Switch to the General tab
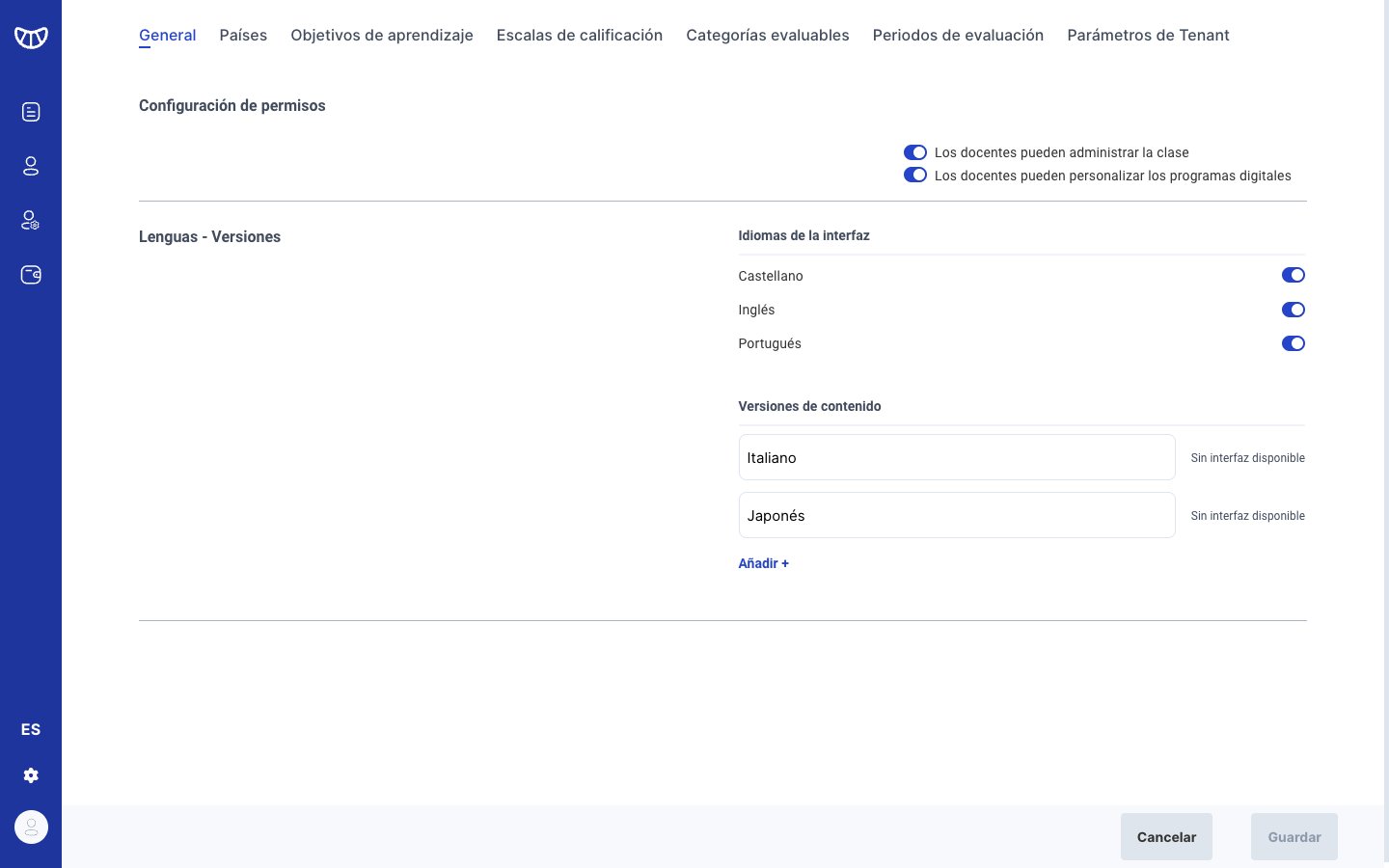The width and height of the screenshot is (1389, 868). point(167,36)
